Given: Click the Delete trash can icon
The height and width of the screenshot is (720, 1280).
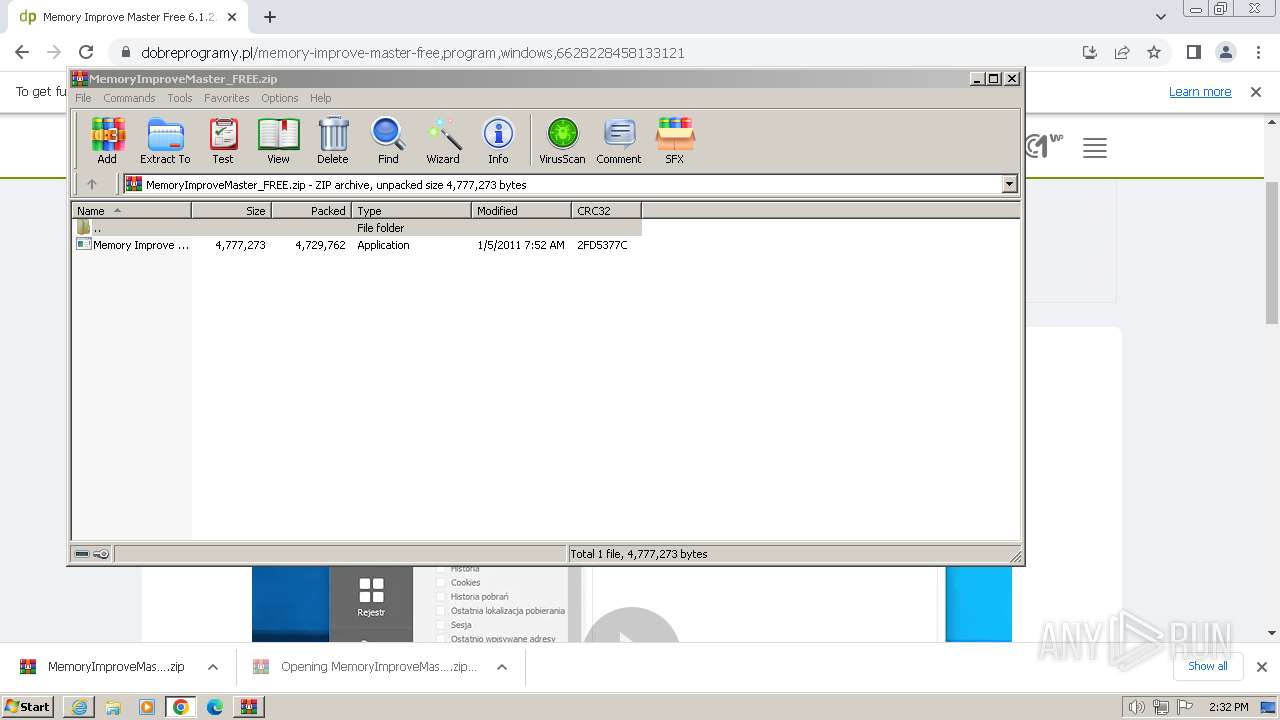Looking at the screenshot, I should (333, 140).
